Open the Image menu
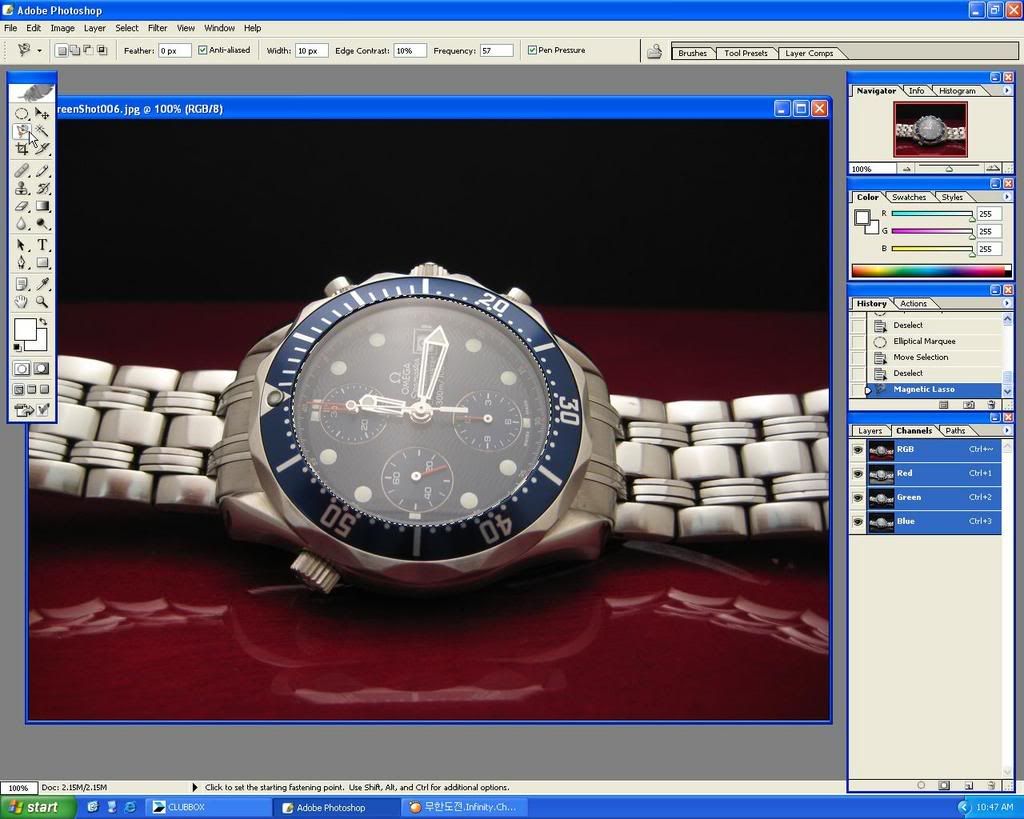Screen dimensions: 1024x819 pos(63,28)
